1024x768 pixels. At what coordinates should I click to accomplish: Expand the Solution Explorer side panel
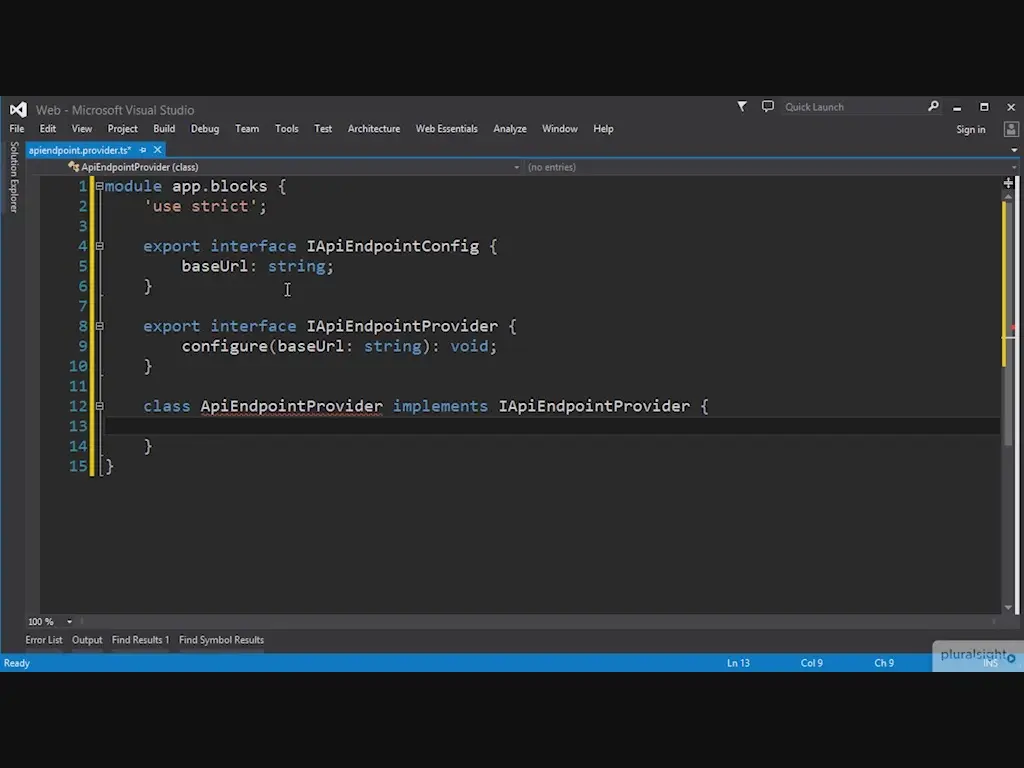tap(14, 177)
